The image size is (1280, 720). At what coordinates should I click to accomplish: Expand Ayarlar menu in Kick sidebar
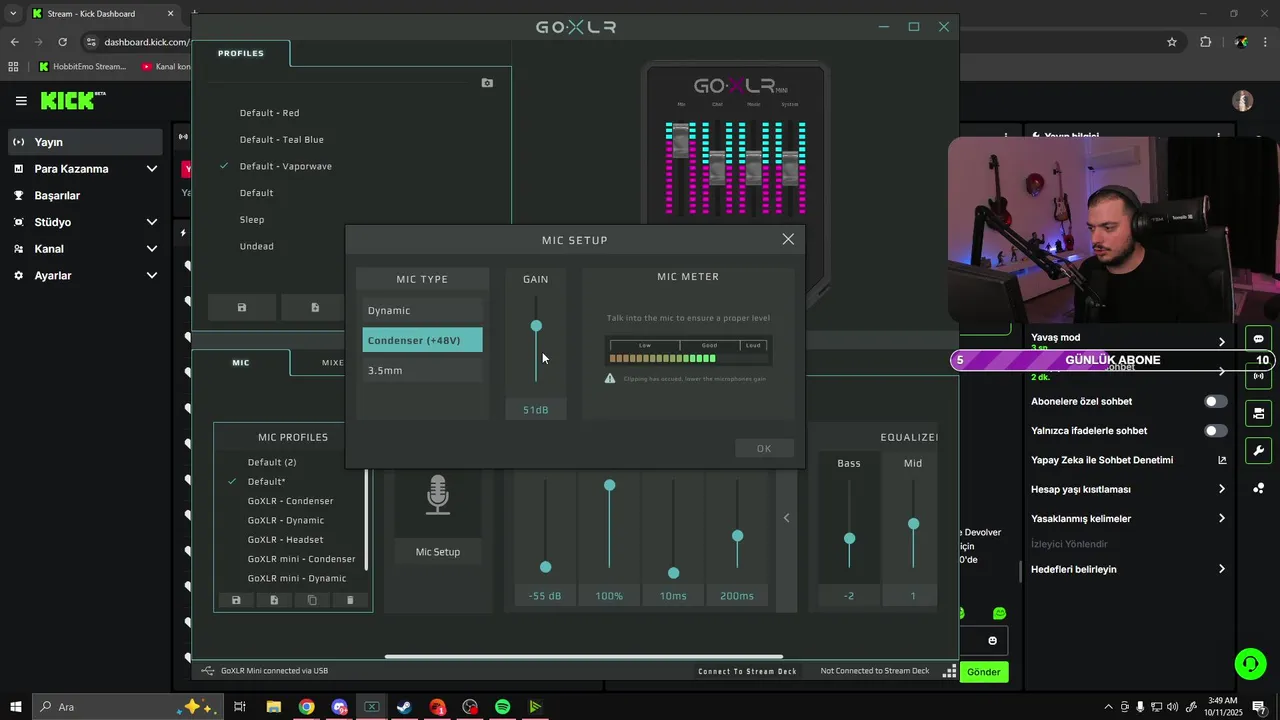coord(152,275)
